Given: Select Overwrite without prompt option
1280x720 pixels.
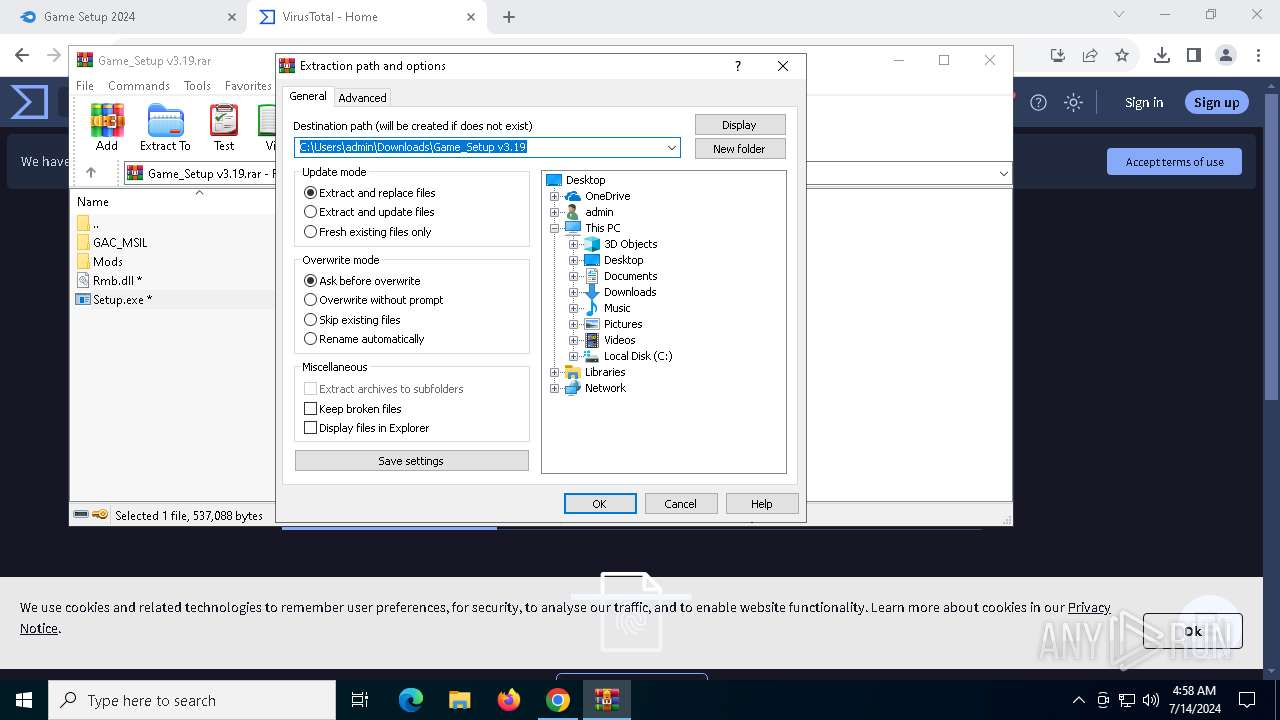Looking at the screenshot, I should click(x=374, y=300).
